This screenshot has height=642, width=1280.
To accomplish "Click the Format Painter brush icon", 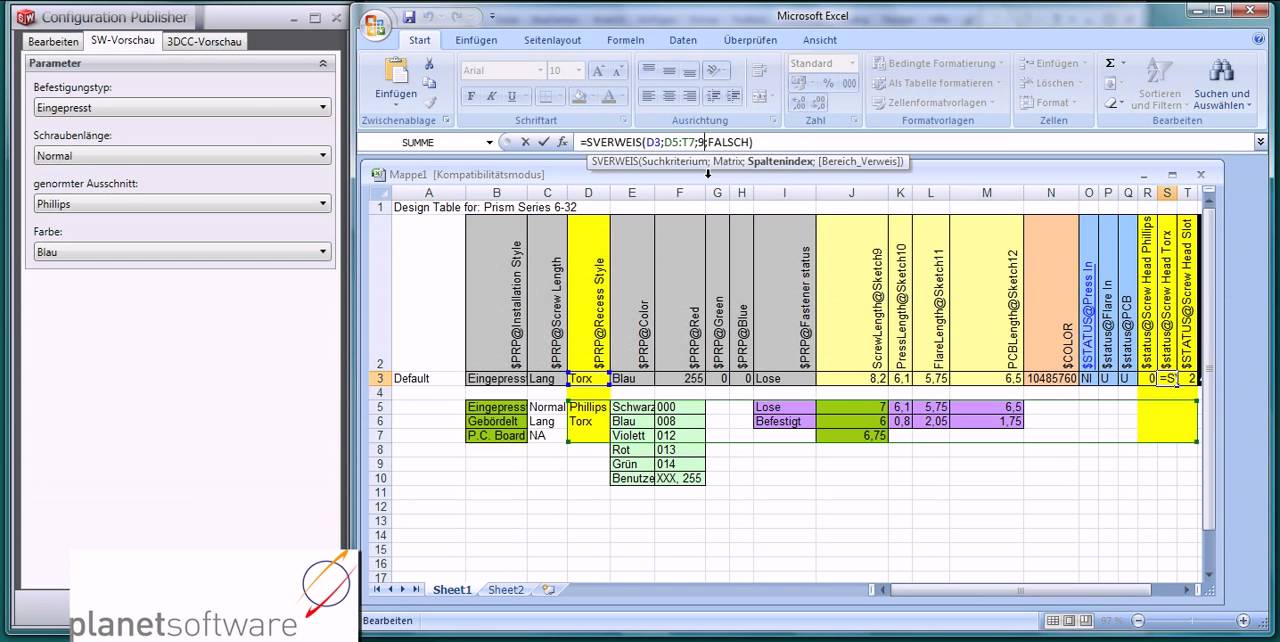I will point(429,101).
